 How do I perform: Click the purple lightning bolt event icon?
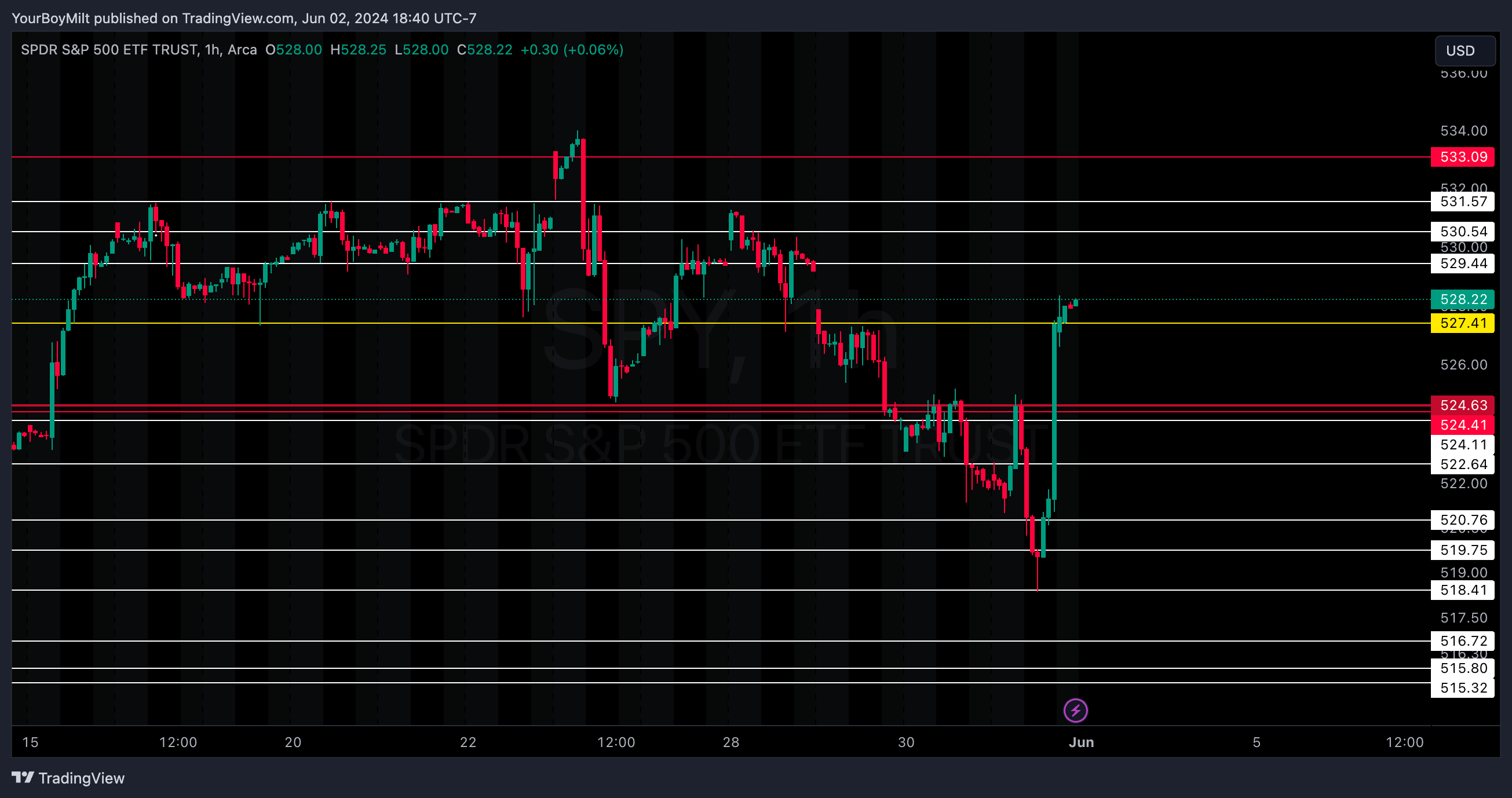1075,711
